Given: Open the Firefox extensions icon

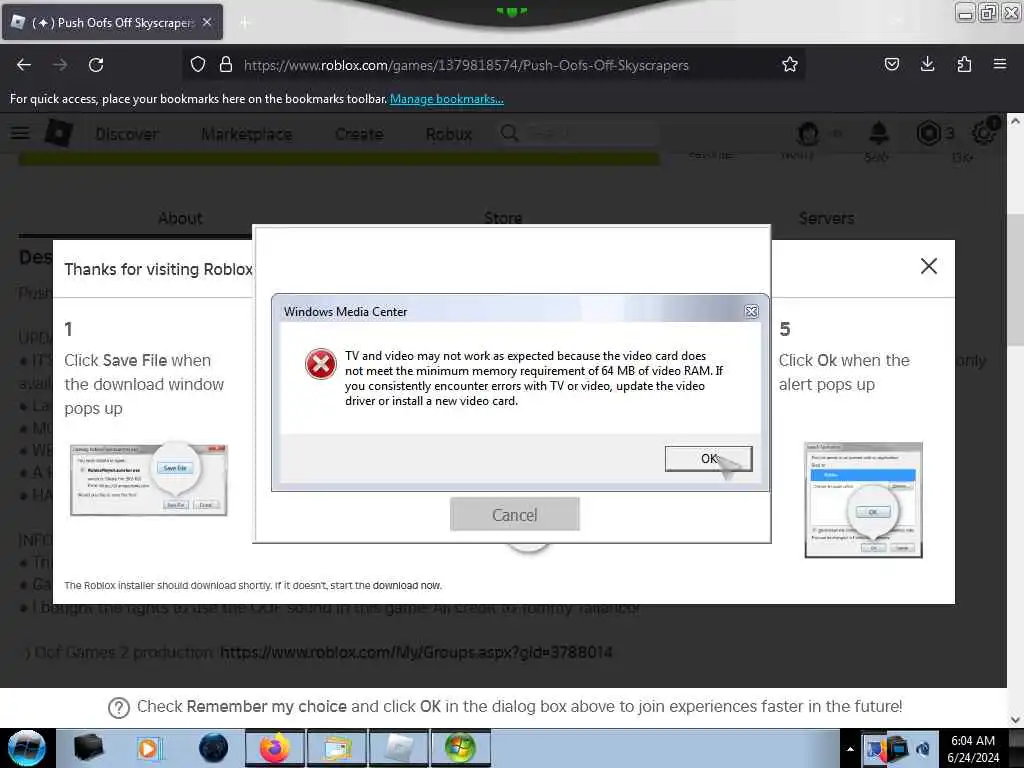Looking at the screenshot, I should pyautogui.click(x=964, y=64).
